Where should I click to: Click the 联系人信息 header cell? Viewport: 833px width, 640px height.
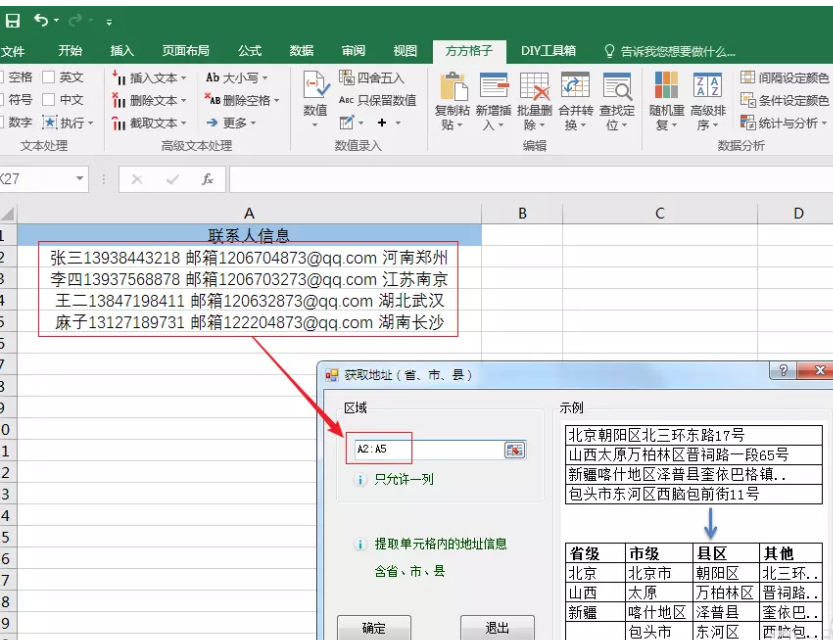pyautogui.click(x=249, y=235)
